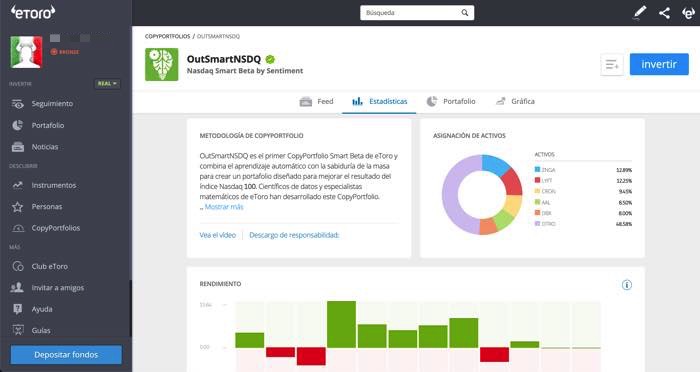Click the blue ZNGA legend swatch
700x372 pixels.
click(538, 170)
